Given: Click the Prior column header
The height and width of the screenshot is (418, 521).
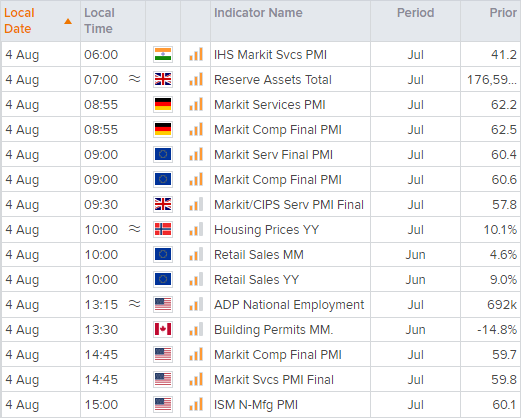Looking at the screenshot, I should pyautogui.click(x=503, y=13).
